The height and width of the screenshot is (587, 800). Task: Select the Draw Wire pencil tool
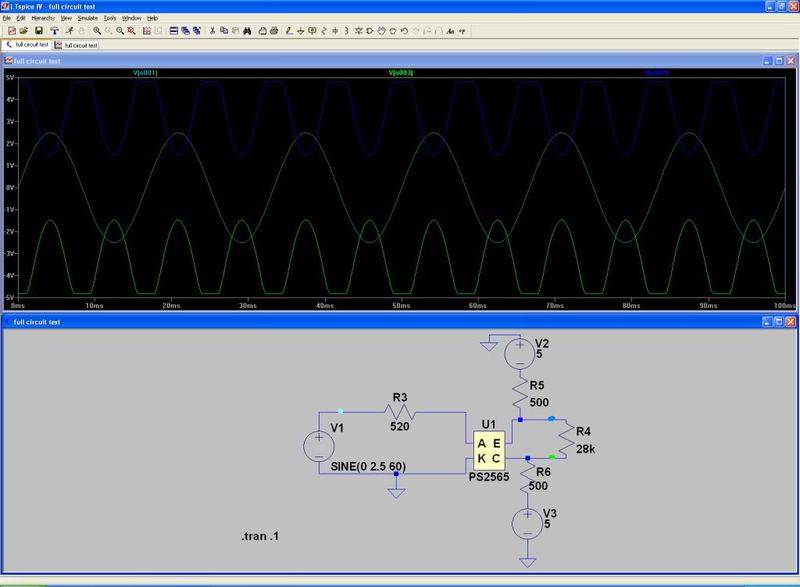(x=289, y=31)
